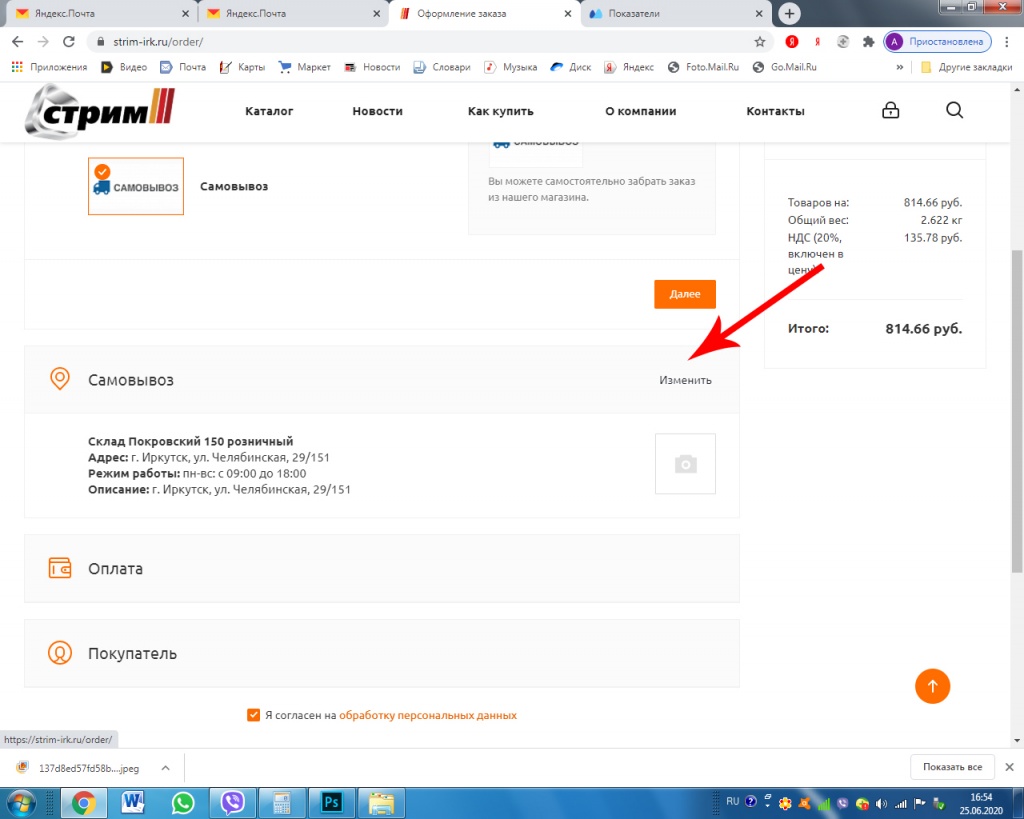This screenshot has height=819, width=1024.
Task: Click the warehouse photo placeholder thumbnail
Action: [685, 464]
